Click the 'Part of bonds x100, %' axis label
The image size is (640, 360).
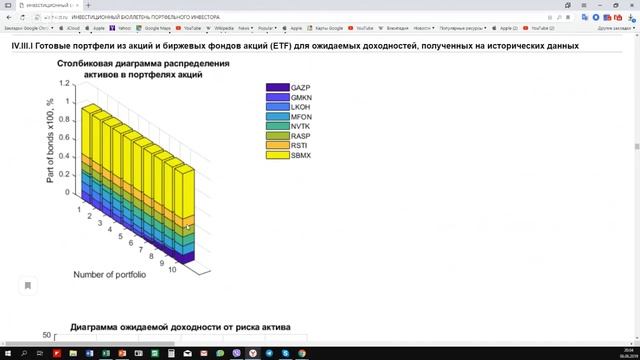pyautogui.click(x=50, y=140)
